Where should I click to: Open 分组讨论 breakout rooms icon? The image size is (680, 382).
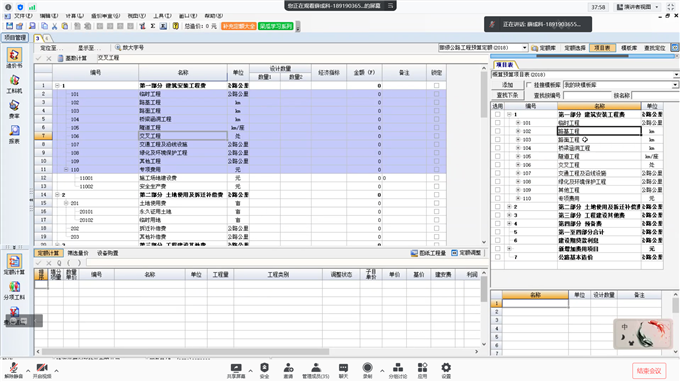[398, 370]
